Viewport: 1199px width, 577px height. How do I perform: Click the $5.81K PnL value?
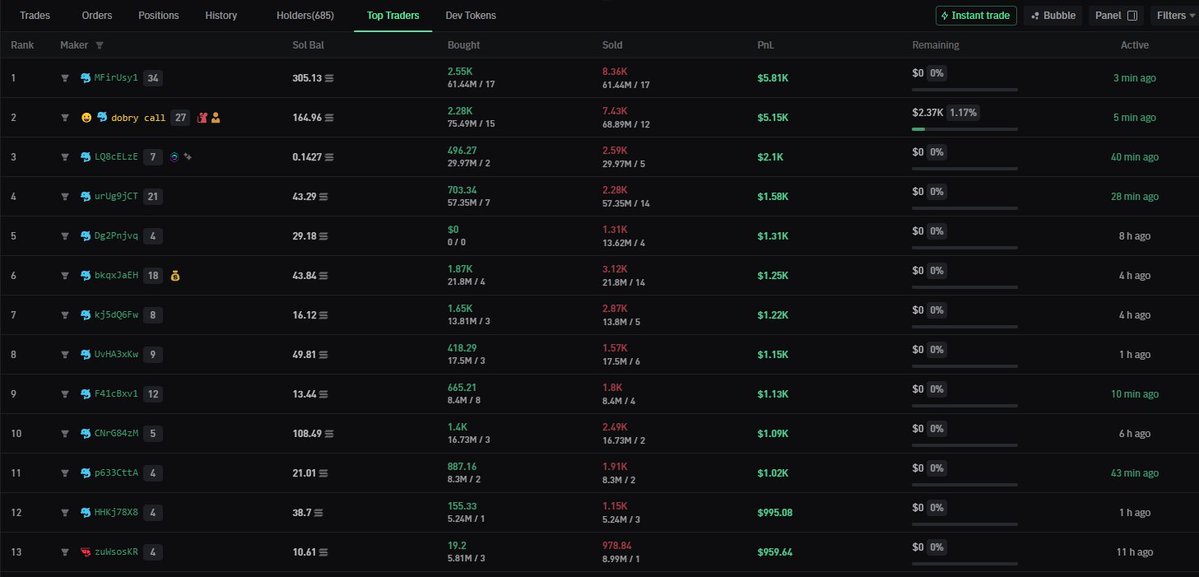(x=772, y=78)
